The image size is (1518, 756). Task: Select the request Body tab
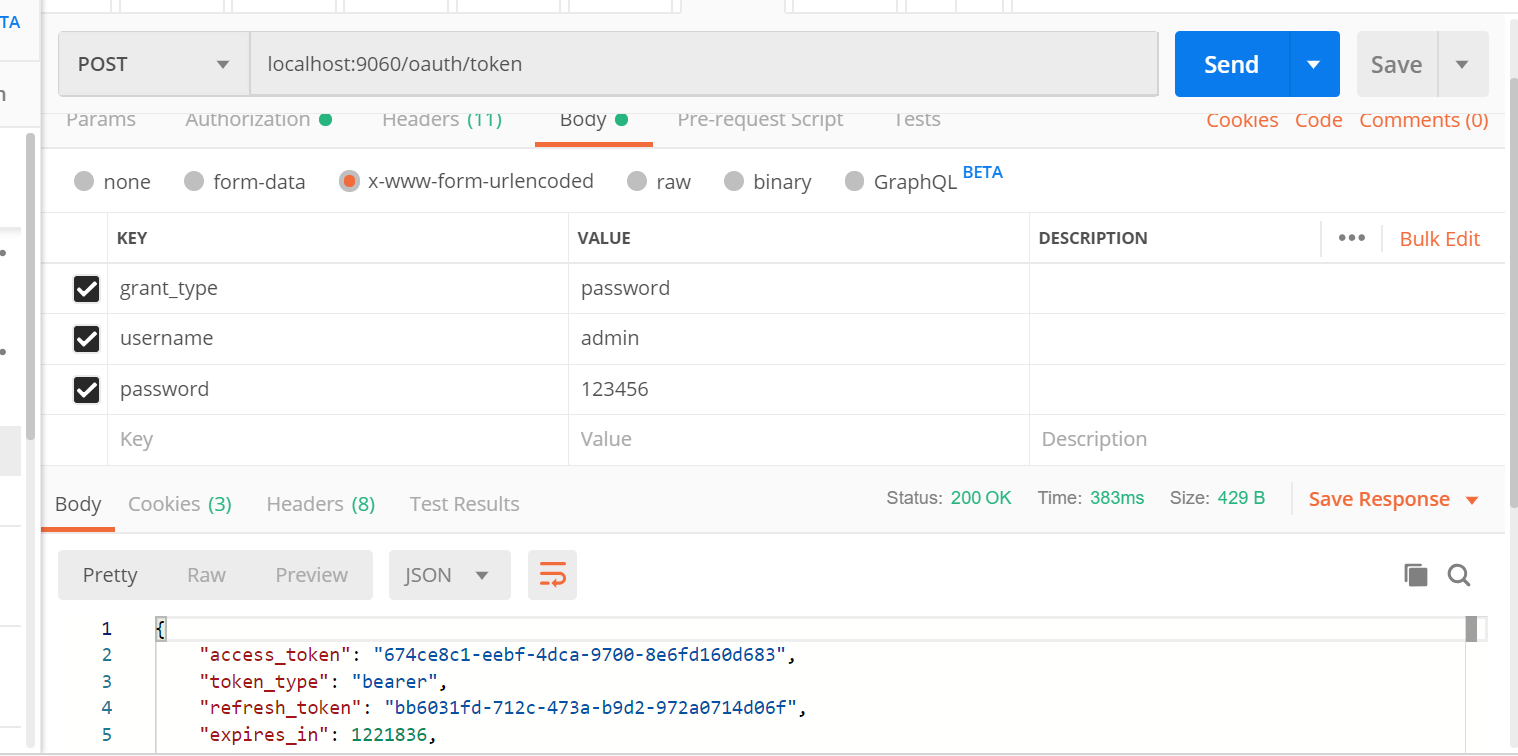pos(593,119)
